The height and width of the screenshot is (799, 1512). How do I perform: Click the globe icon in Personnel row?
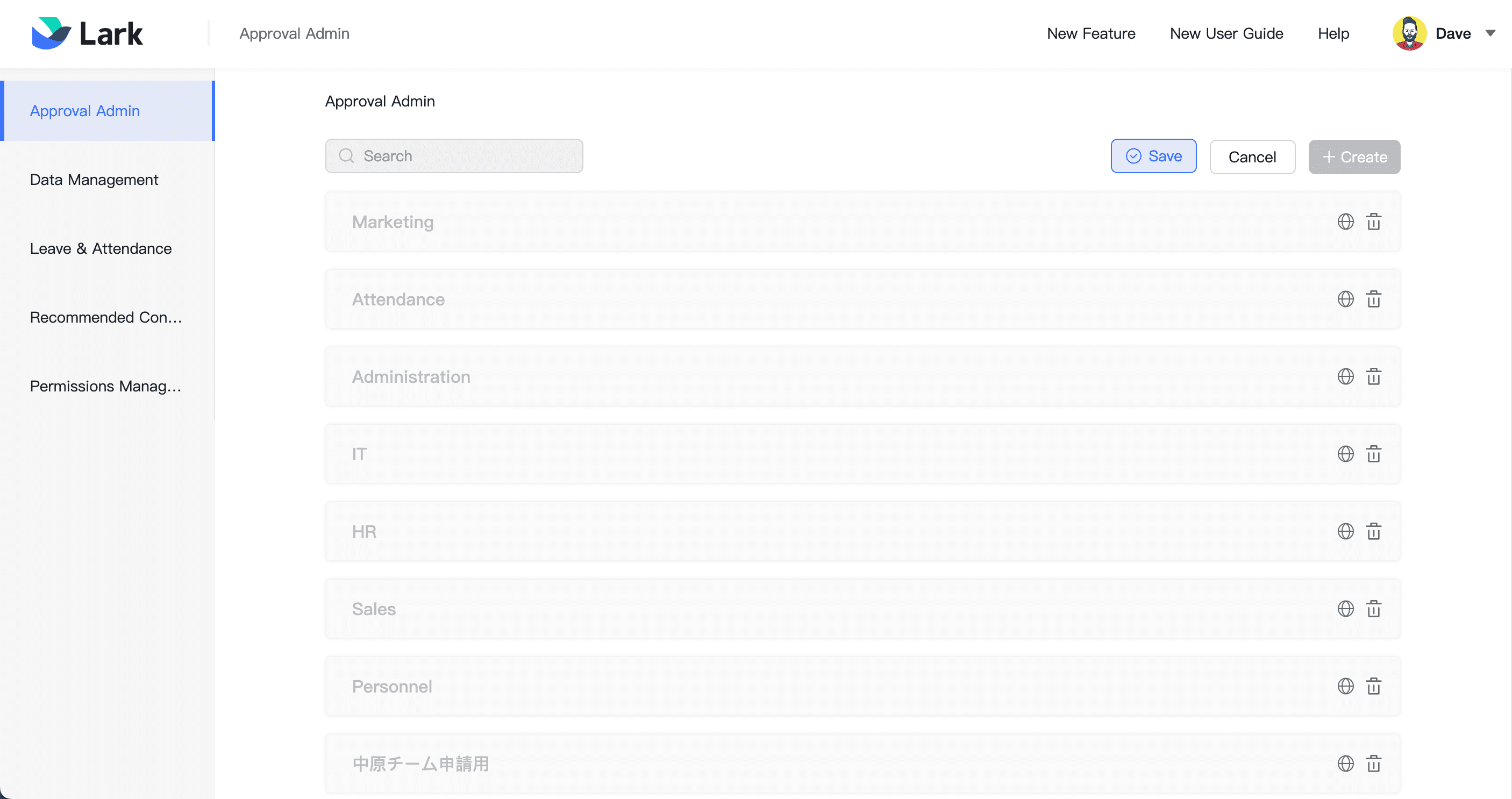pos(1345,686)
